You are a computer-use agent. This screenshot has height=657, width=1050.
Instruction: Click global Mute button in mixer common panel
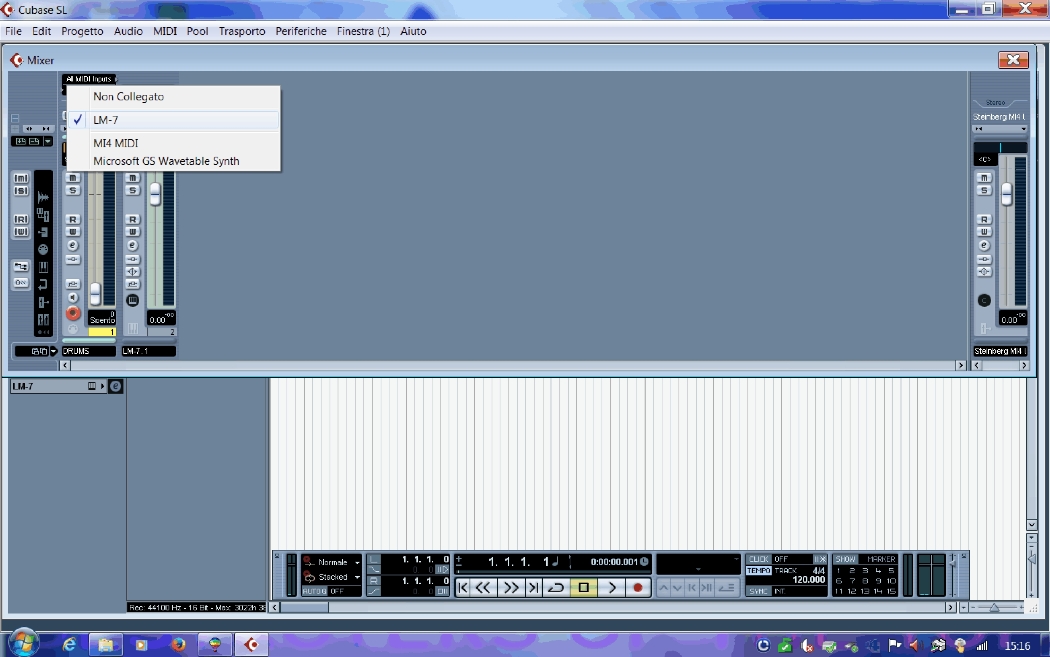tap(21, 178)
